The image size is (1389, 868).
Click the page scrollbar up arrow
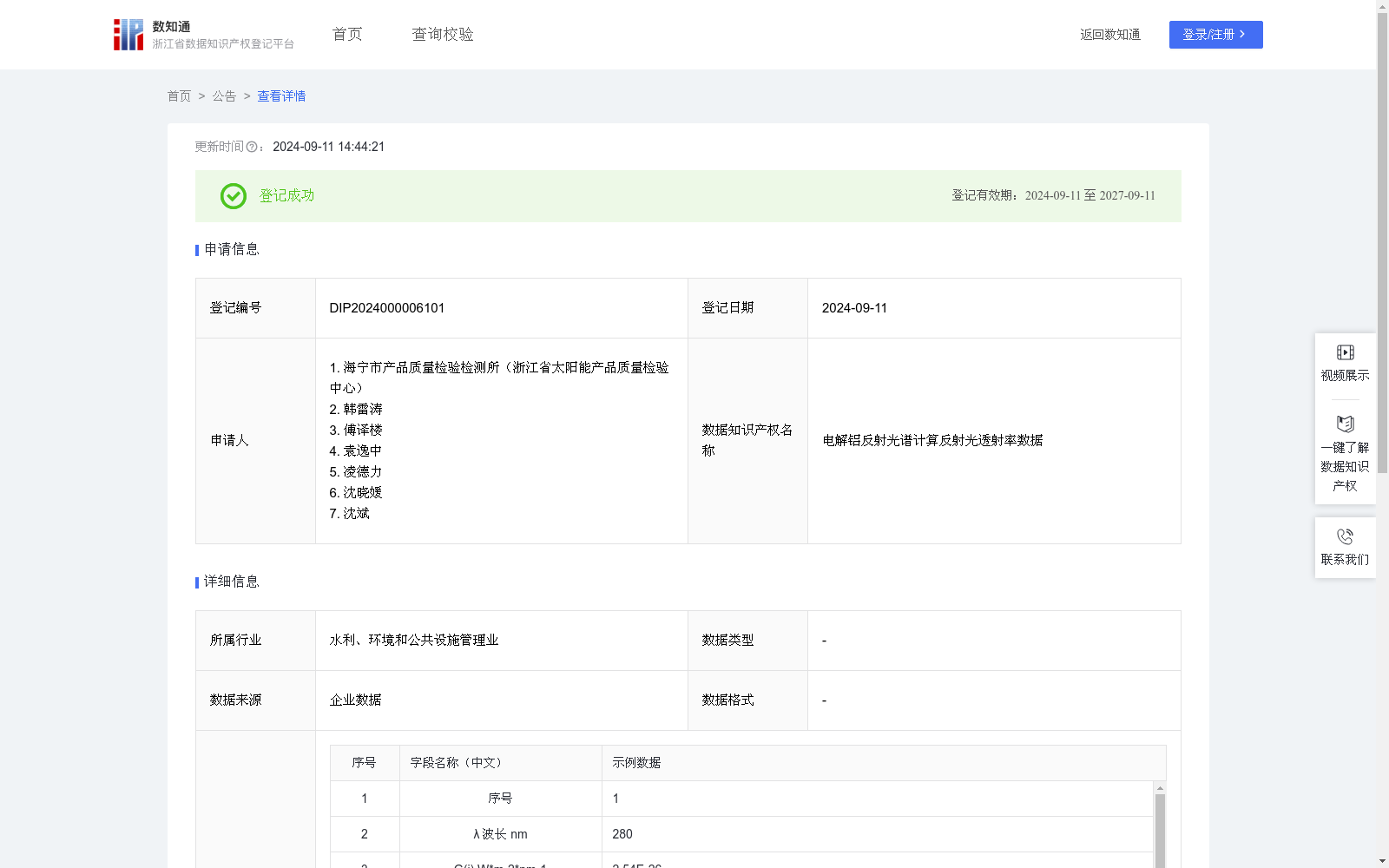click(x=1382, y=6)
